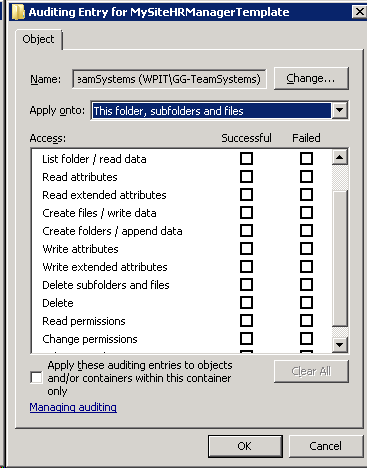Check Successful for Create files / write data
The width and height of the screenshot is (367, 468).
(x=246, y=213)
